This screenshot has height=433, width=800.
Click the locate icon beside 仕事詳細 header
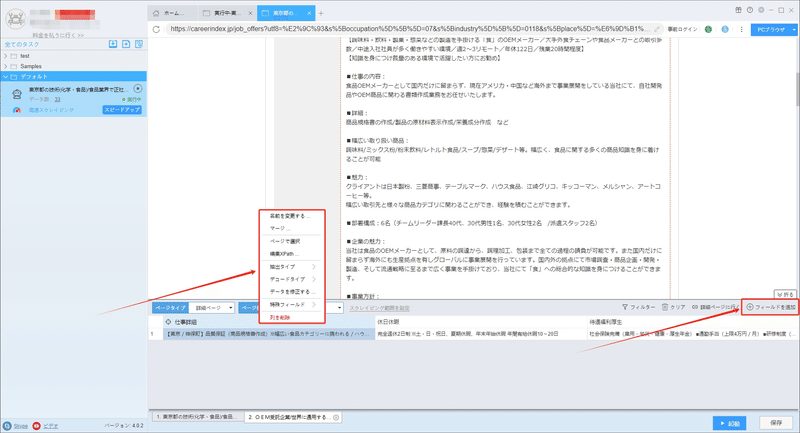pyautogui.click(x=168, y=322)
